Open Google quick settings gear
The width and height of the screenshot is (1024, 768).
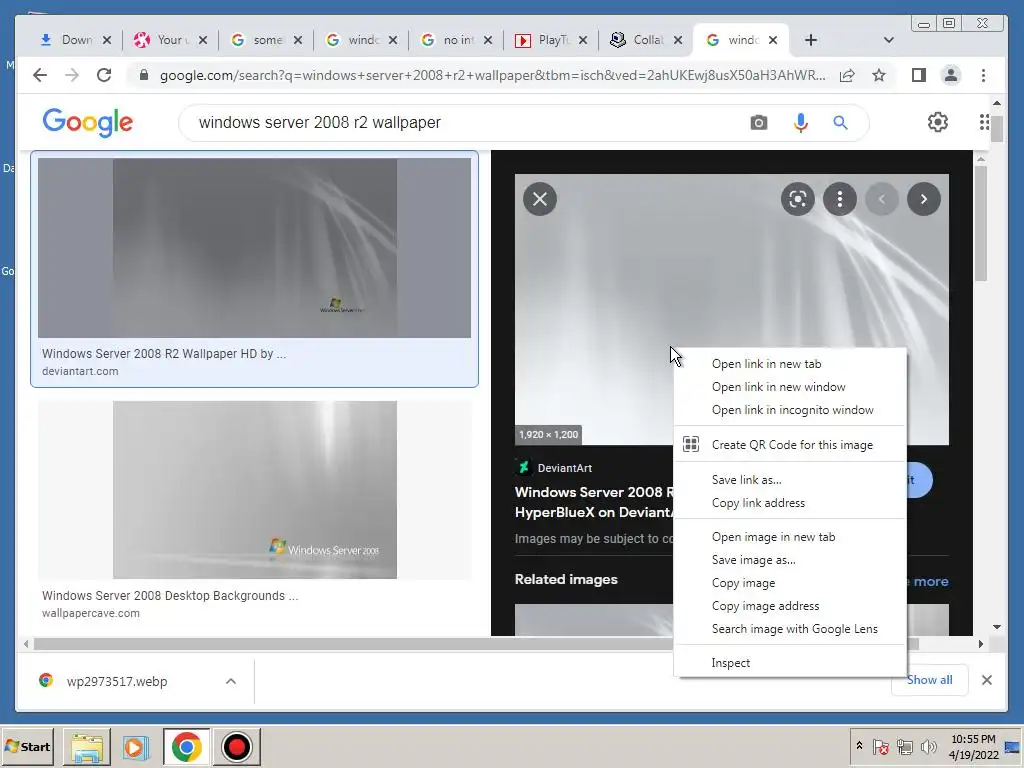pos(938,122)
